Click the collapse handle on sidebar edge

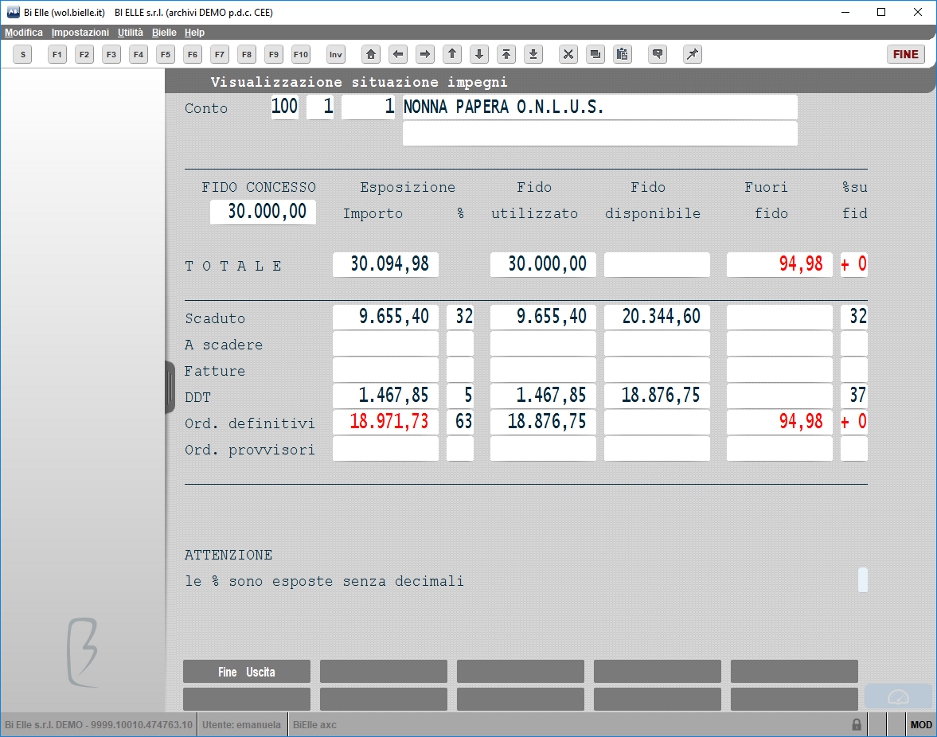[170, 387]
